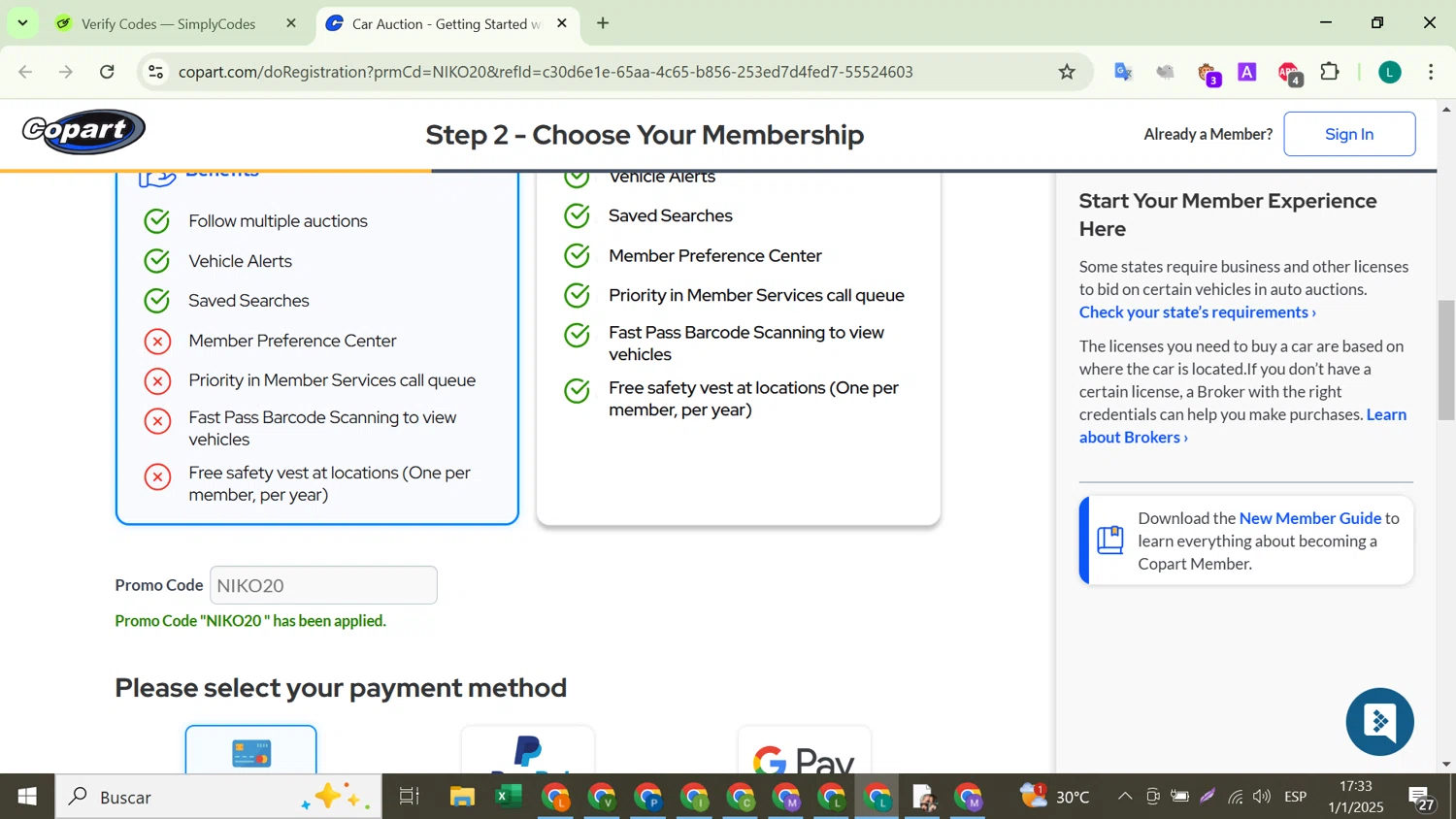Click the Windows taskbar search box

pyautogui.click(x=218, y=797)
